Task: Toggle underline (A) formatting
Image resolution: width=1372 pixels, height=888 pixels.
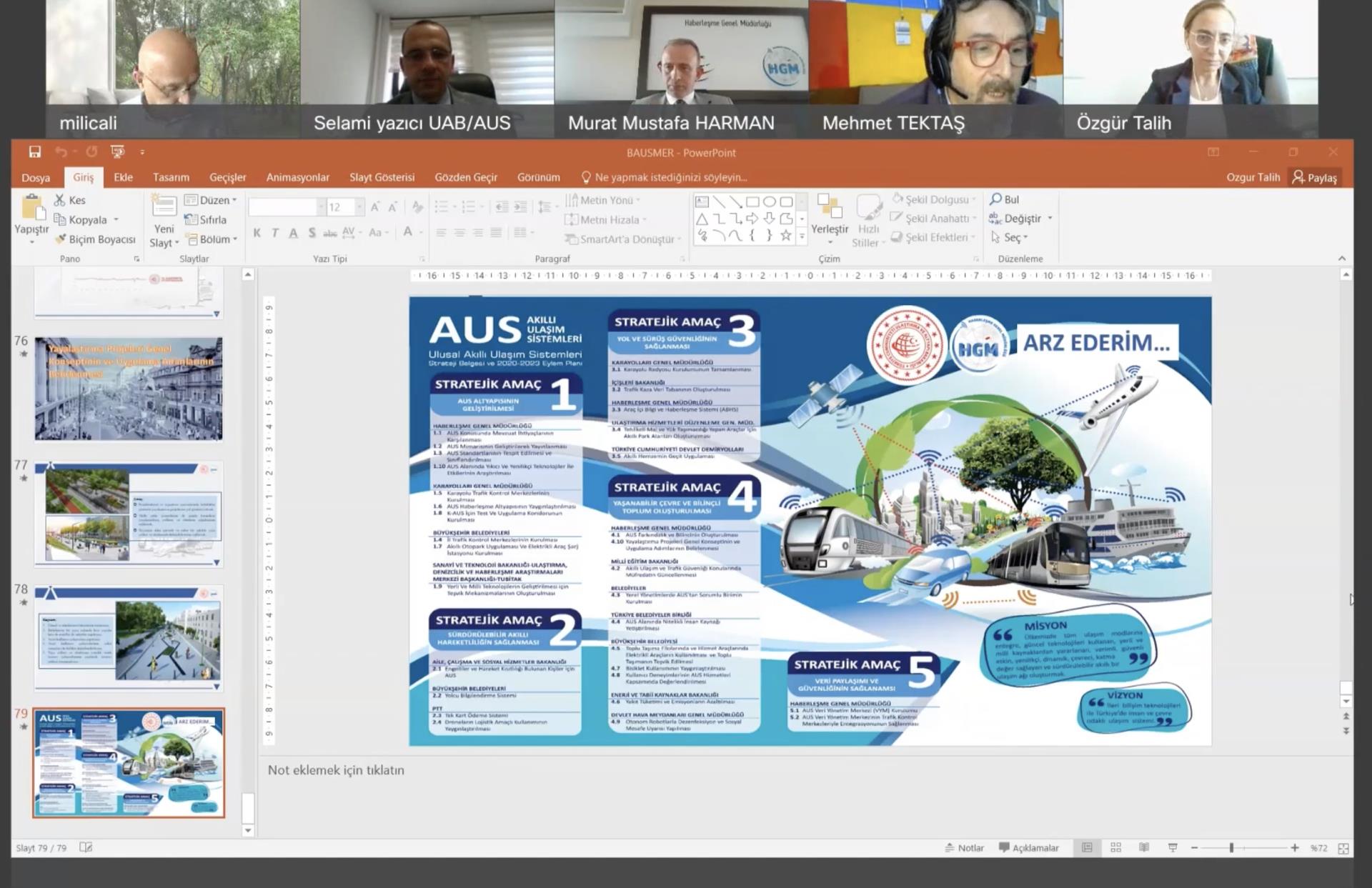Action: coord(294,233)
